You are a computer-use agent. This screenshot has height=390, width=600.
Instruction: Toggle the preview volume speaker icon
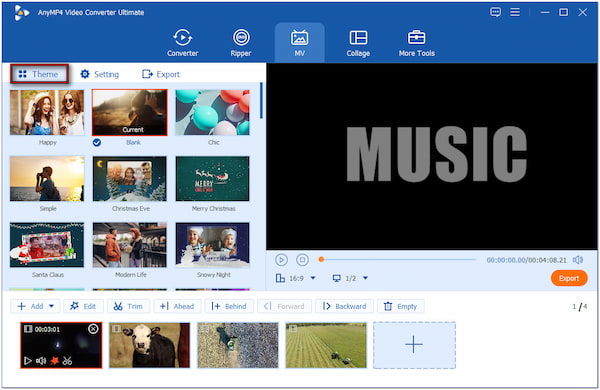pyautogui.click(x=578, y=260)
